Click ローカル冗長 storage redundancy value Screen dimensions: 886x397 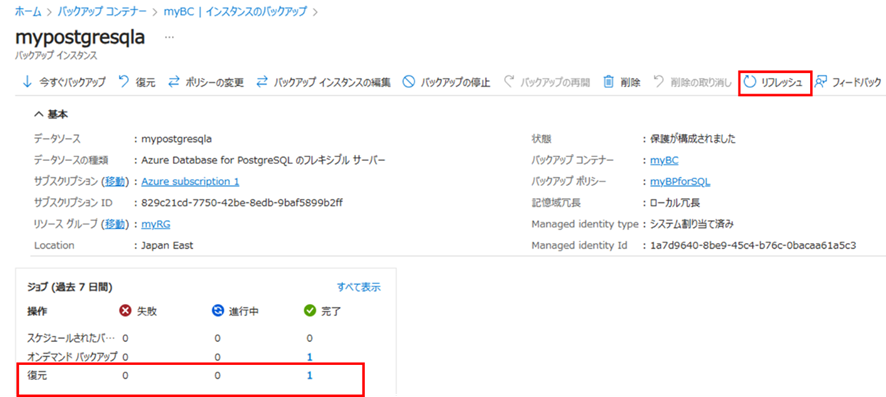675,203
